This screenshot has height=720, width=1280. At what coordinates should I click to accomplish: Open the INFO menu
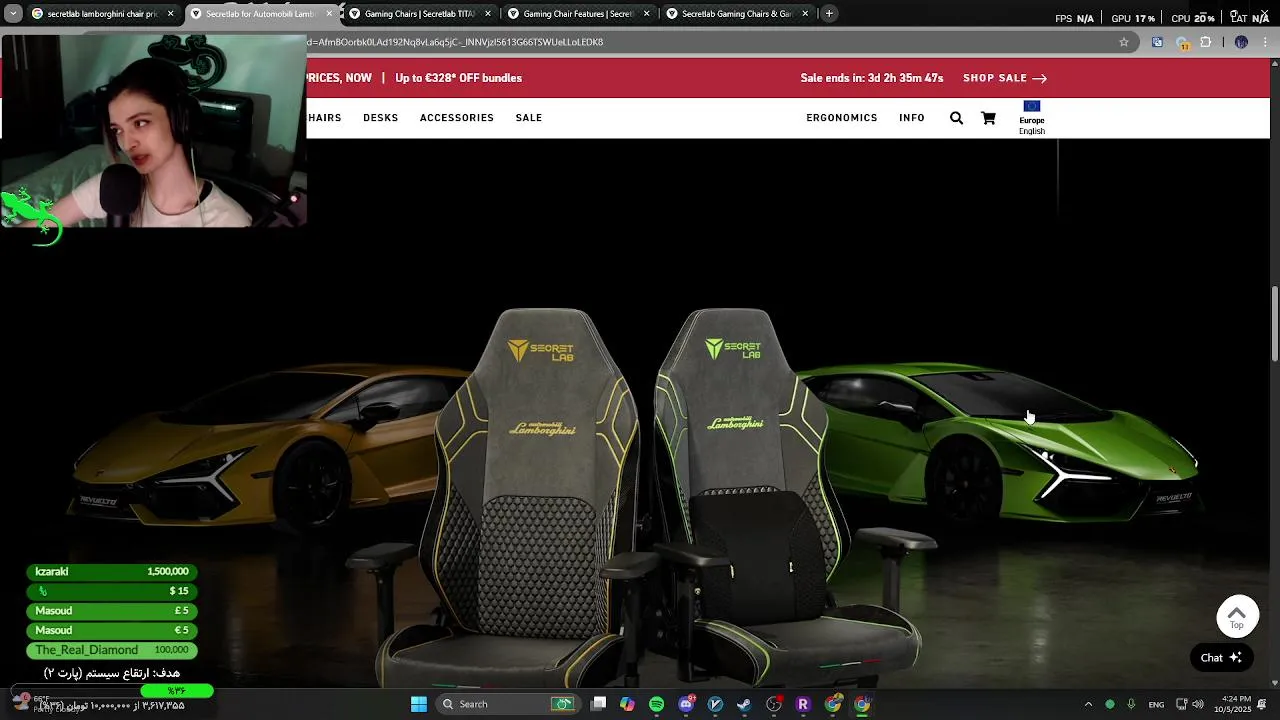click(912, 118)
